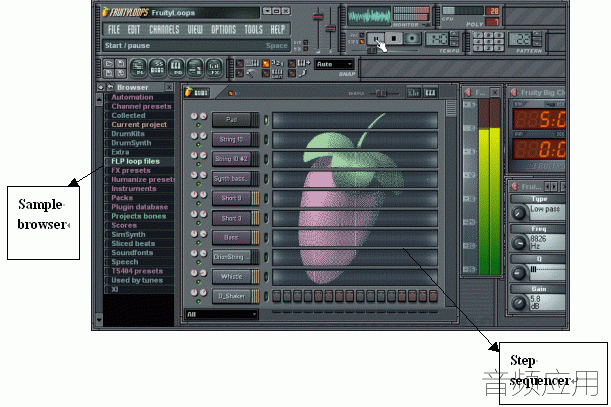Select the Synth bass channel button

pyautogui.click(x=231, y=179)
